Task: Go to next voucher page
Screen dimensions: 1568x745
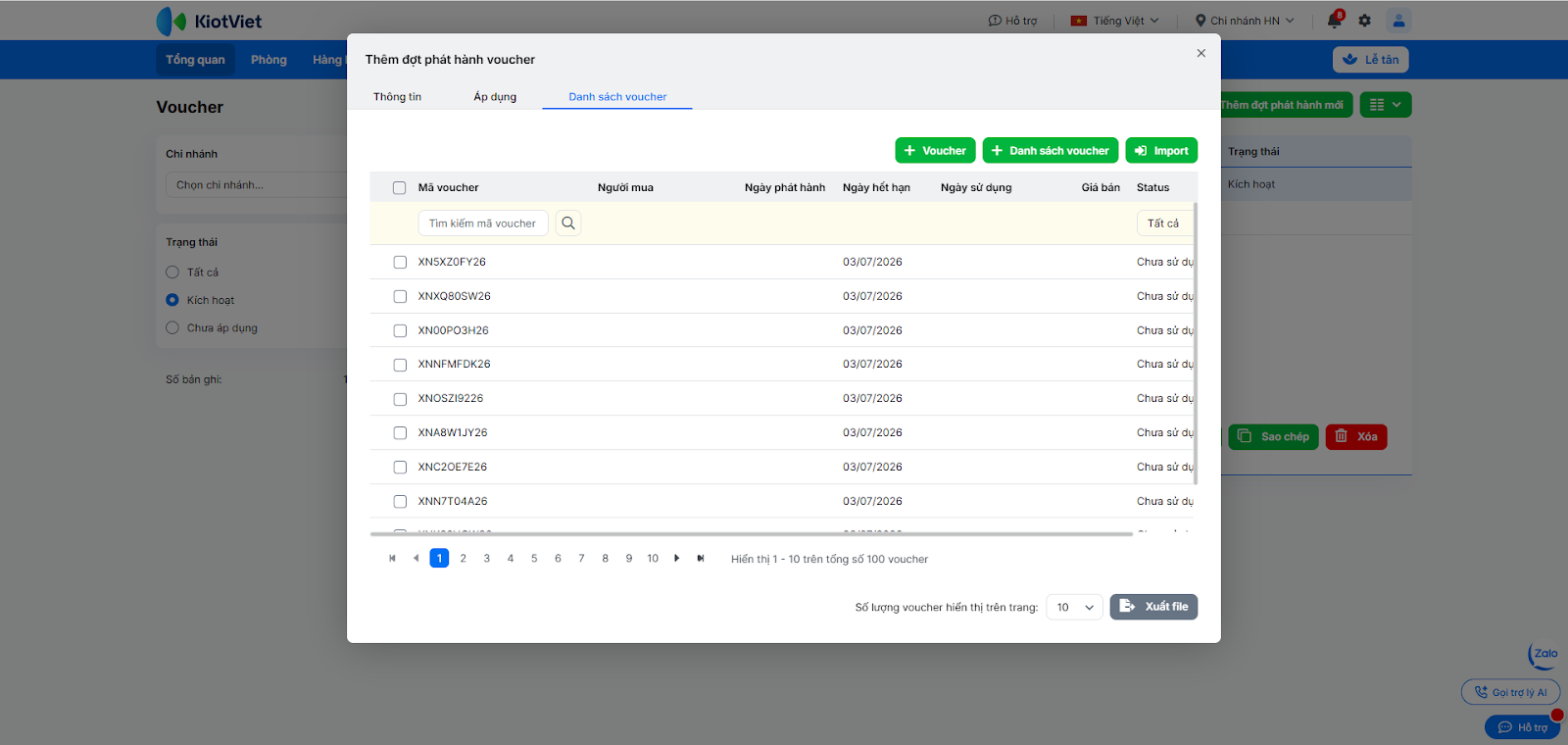Action: pyautogui.click(x=676, y=559)
